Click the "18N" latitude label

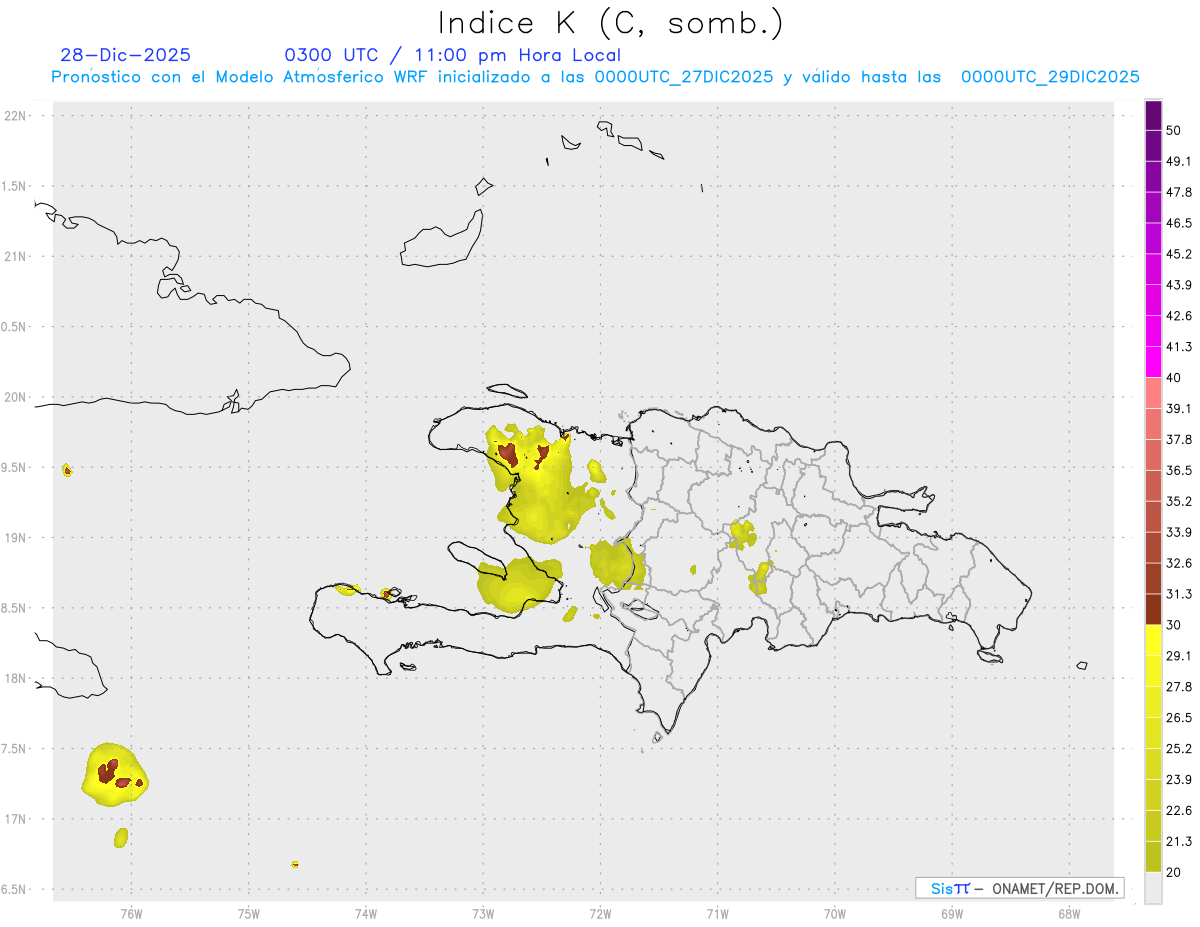17,679
